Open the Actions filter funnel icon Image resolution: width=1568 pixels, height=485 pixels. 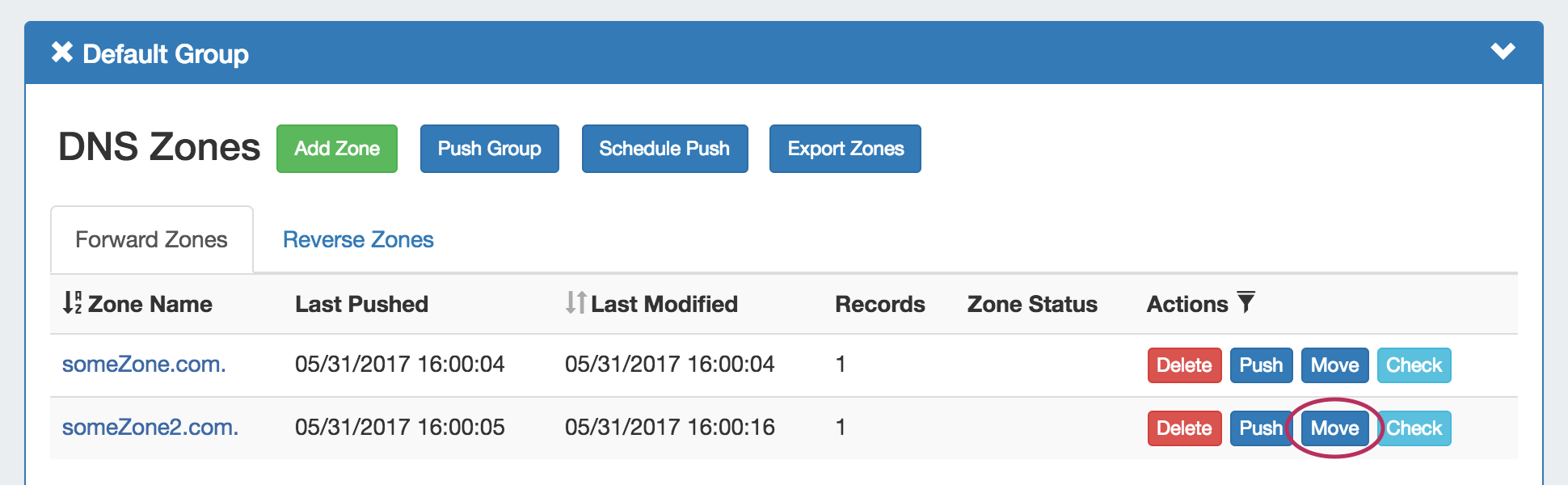click(1246, 302)
